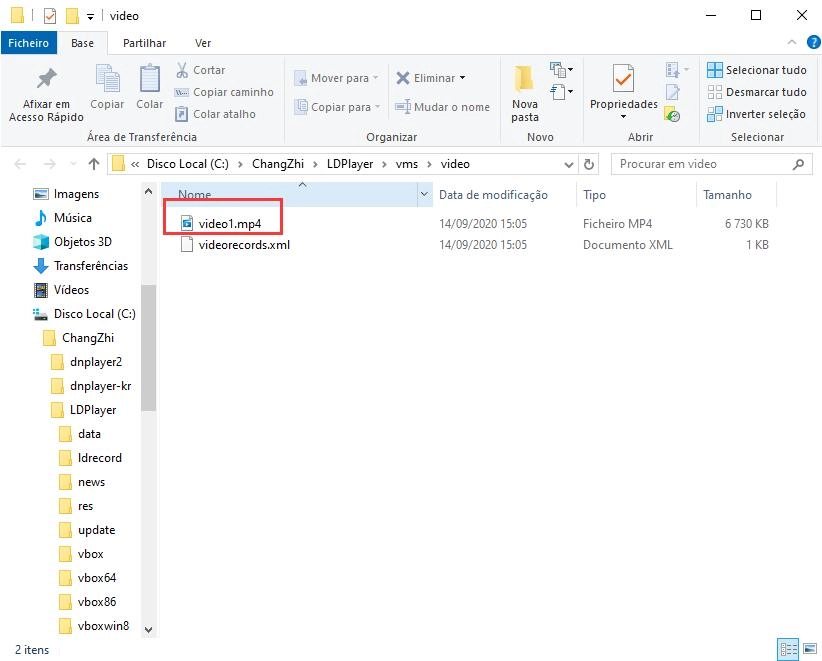
Task: Click Inverter seleção button
Action: coord(756,114)
